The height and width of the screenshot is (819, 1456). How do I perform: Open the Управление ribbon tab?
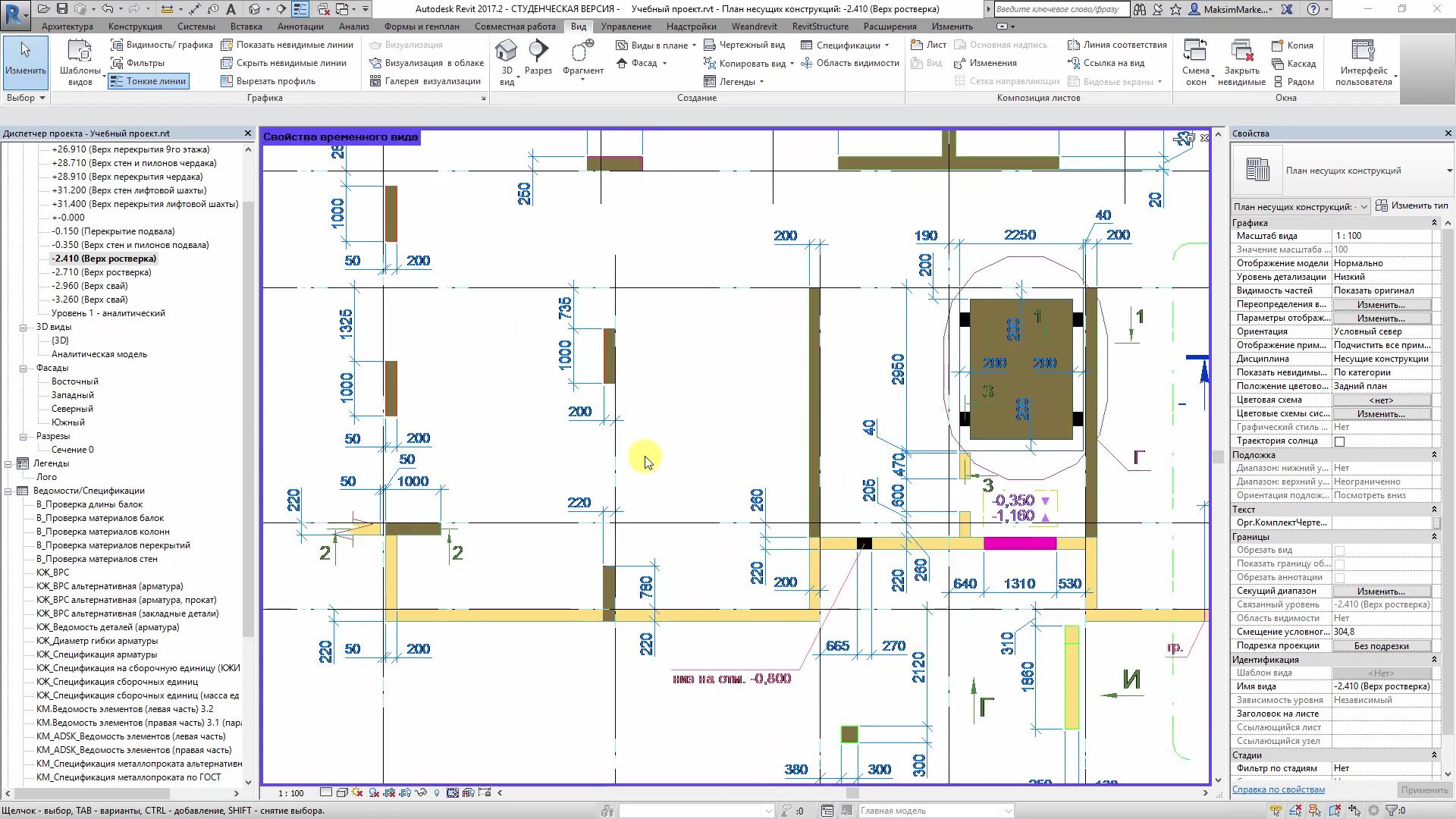[x=626, y=27]
